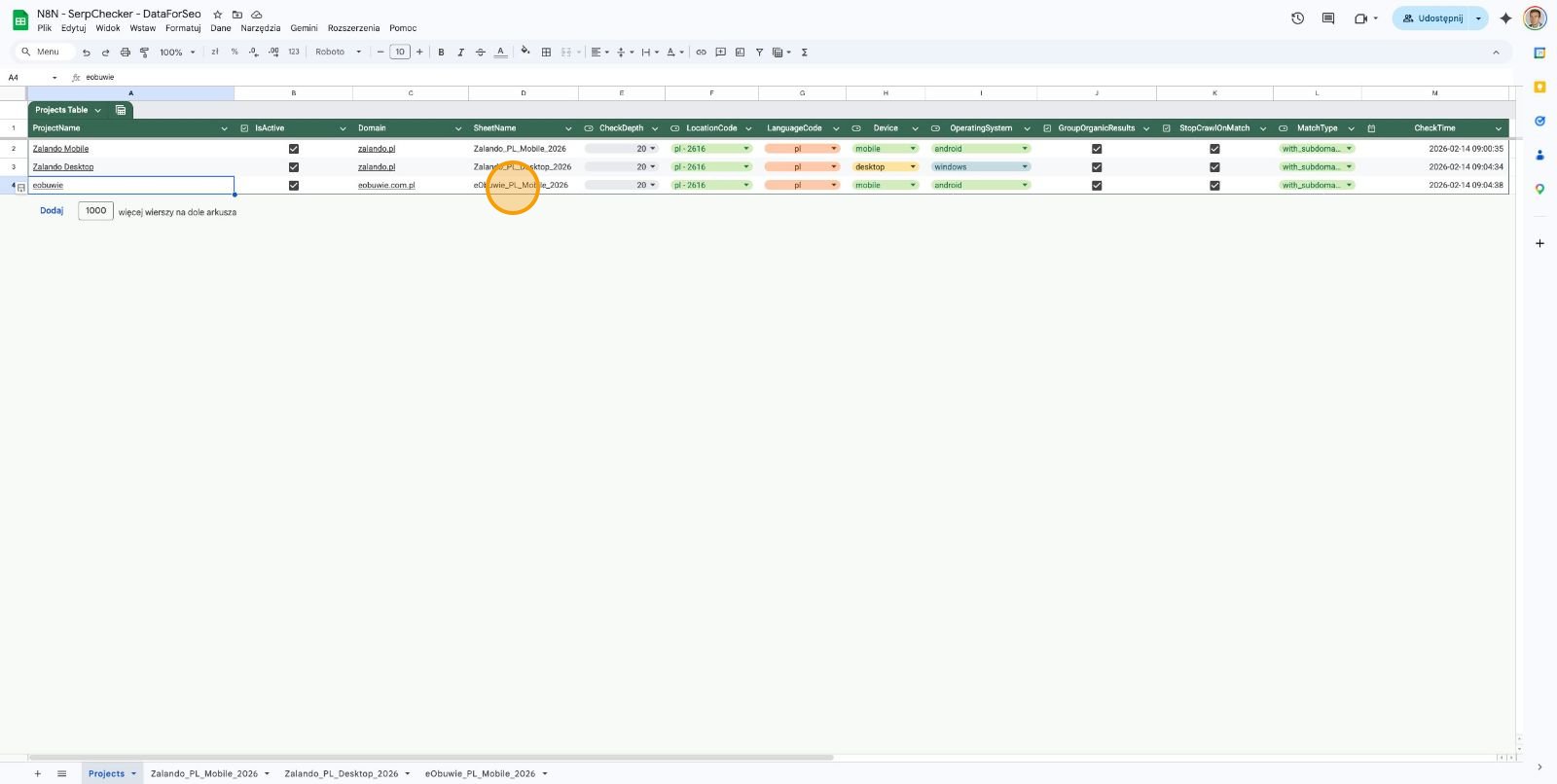Click the functions sigma icon
Screen dimensions: 1557x784
(805, 53)
